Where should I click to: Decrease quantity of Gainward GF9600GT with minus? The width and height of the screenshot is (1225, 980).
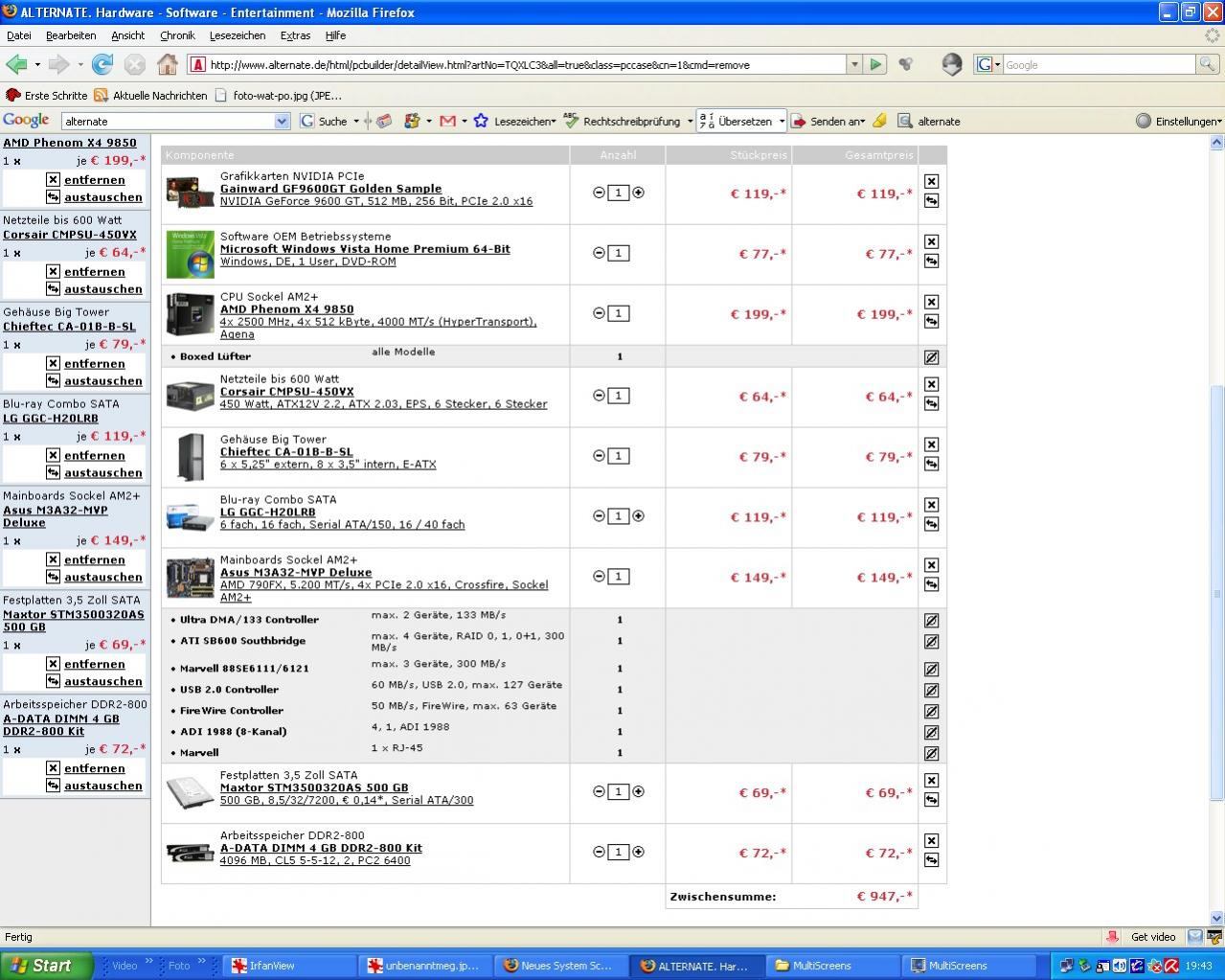[599, 193]
